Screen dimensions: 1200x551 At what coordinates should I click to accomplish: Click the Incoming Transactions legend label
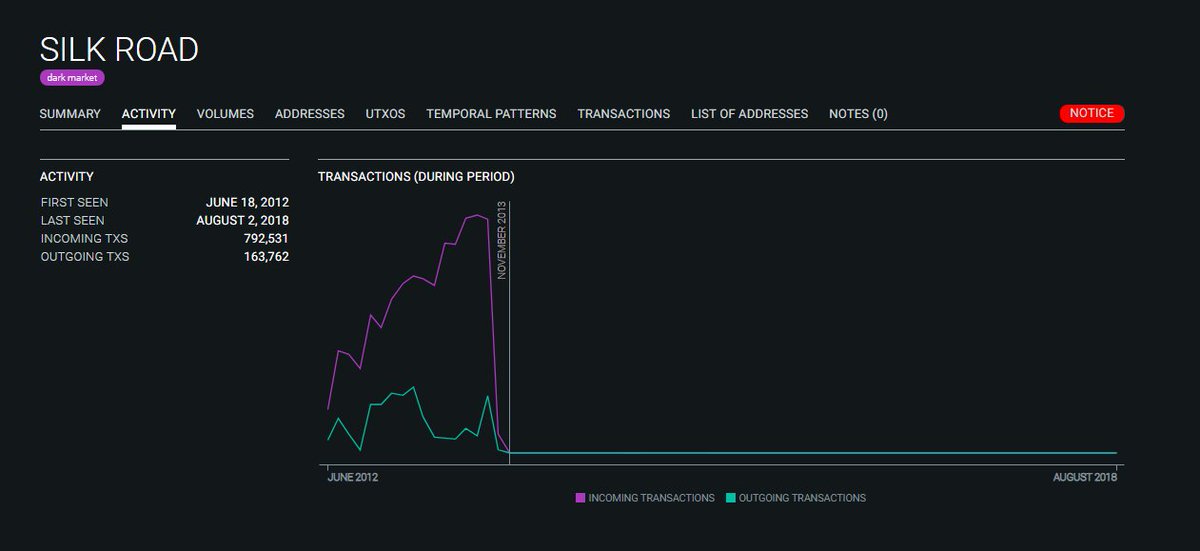click(x=652, y=498)
